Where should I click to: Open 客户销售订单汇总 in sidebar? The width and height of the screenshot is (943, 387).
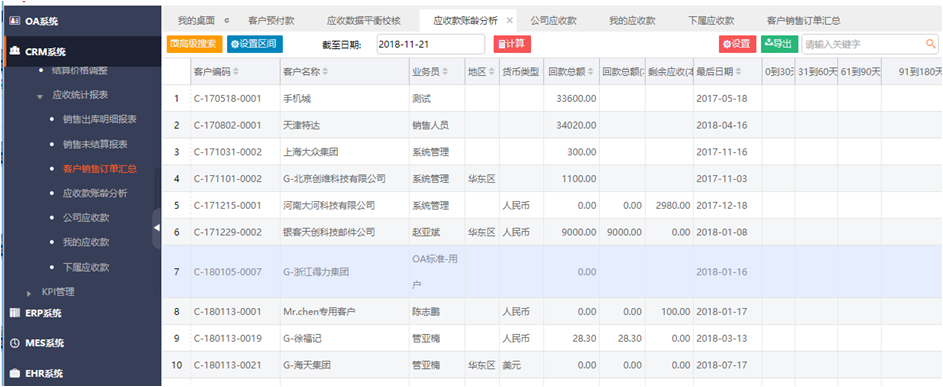point(99,169)
